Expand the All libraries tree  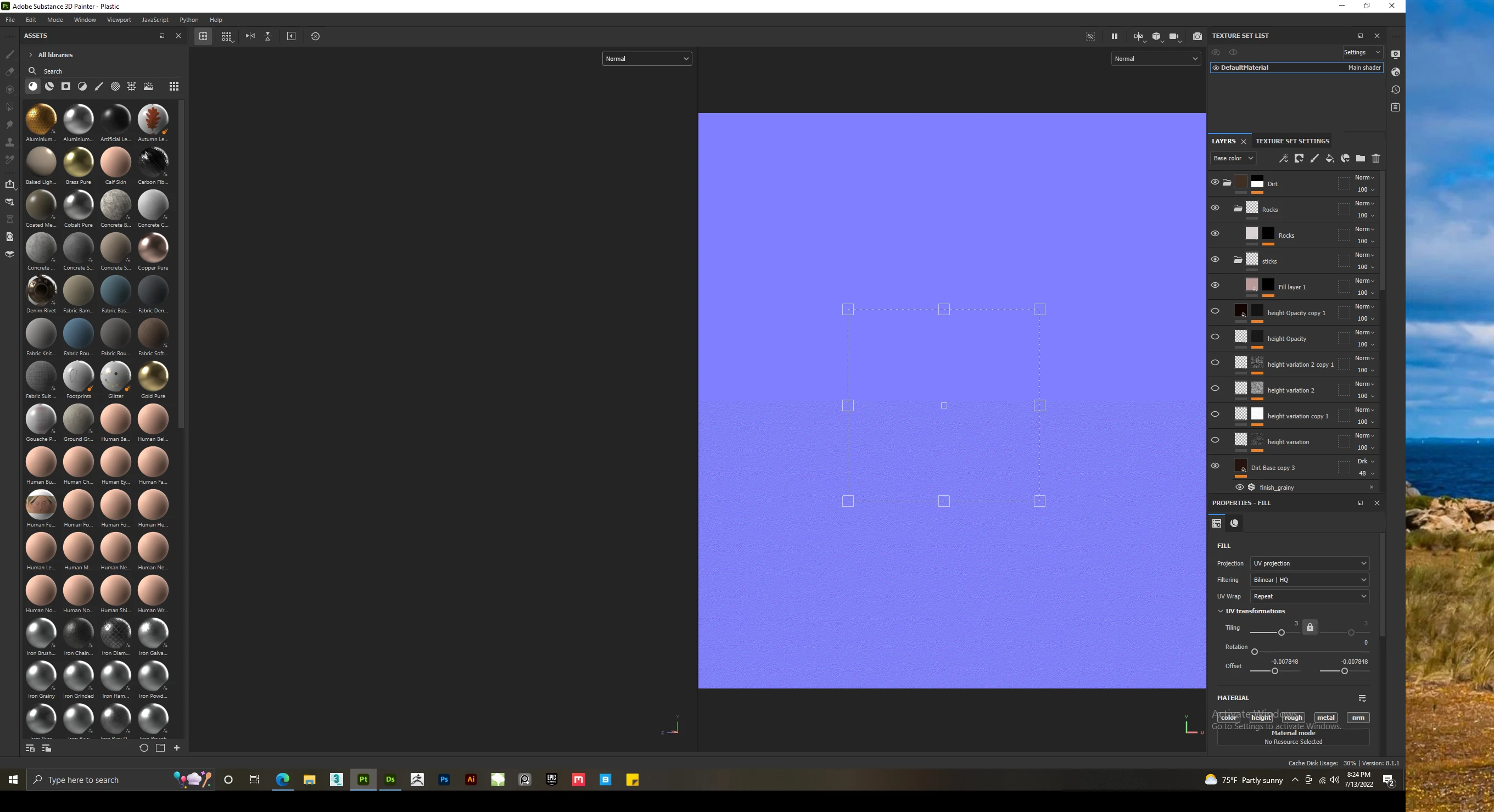pyautogui.click(x=30, y=55)
